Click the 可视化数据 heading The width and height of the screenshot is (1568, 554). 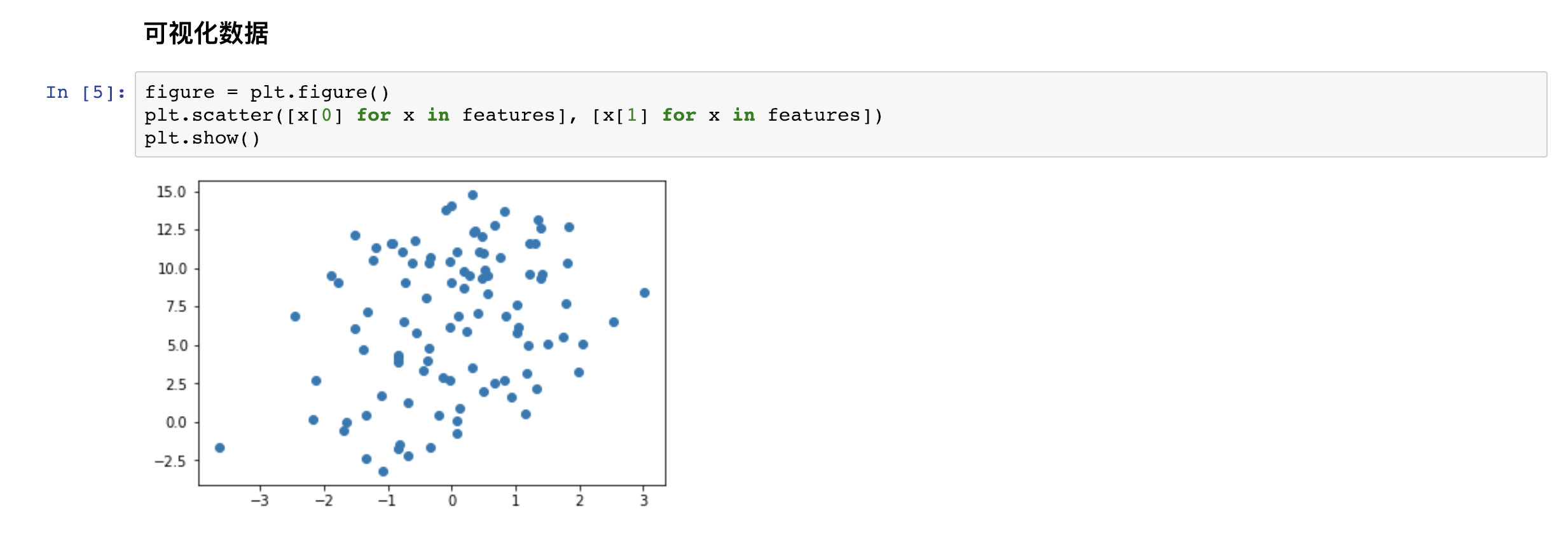tap(206, 34)
